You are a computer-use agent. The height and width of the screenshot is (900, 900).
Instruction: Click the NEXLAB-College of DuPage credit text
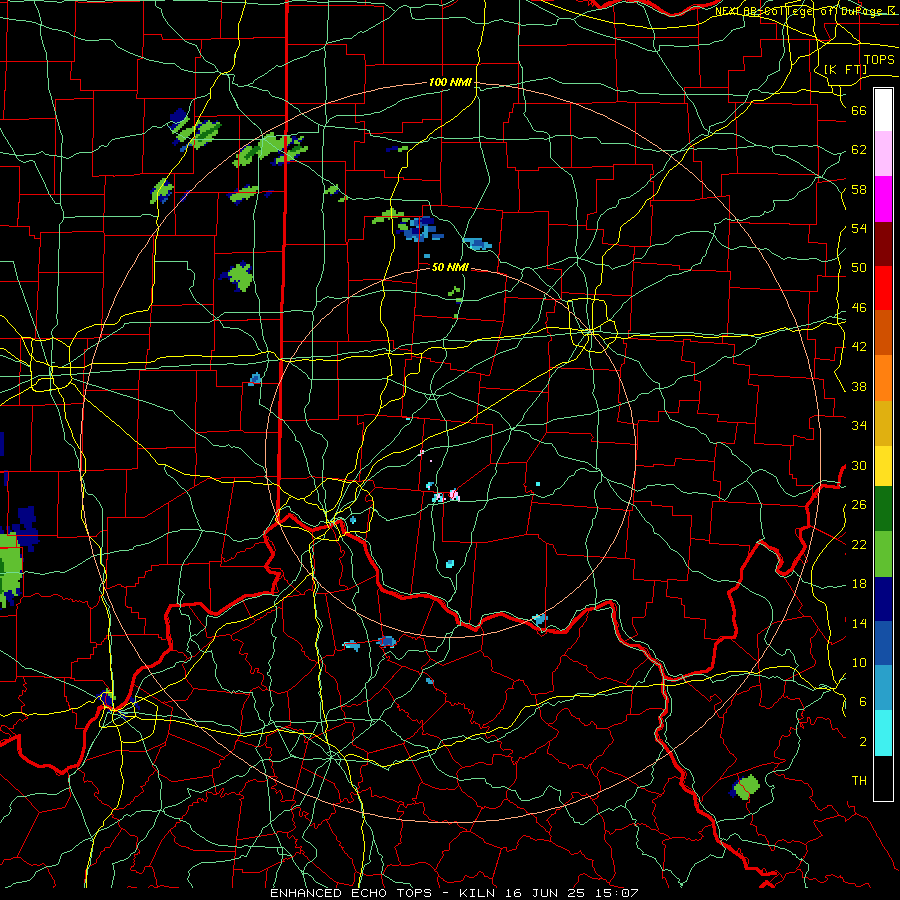(805, 10)
